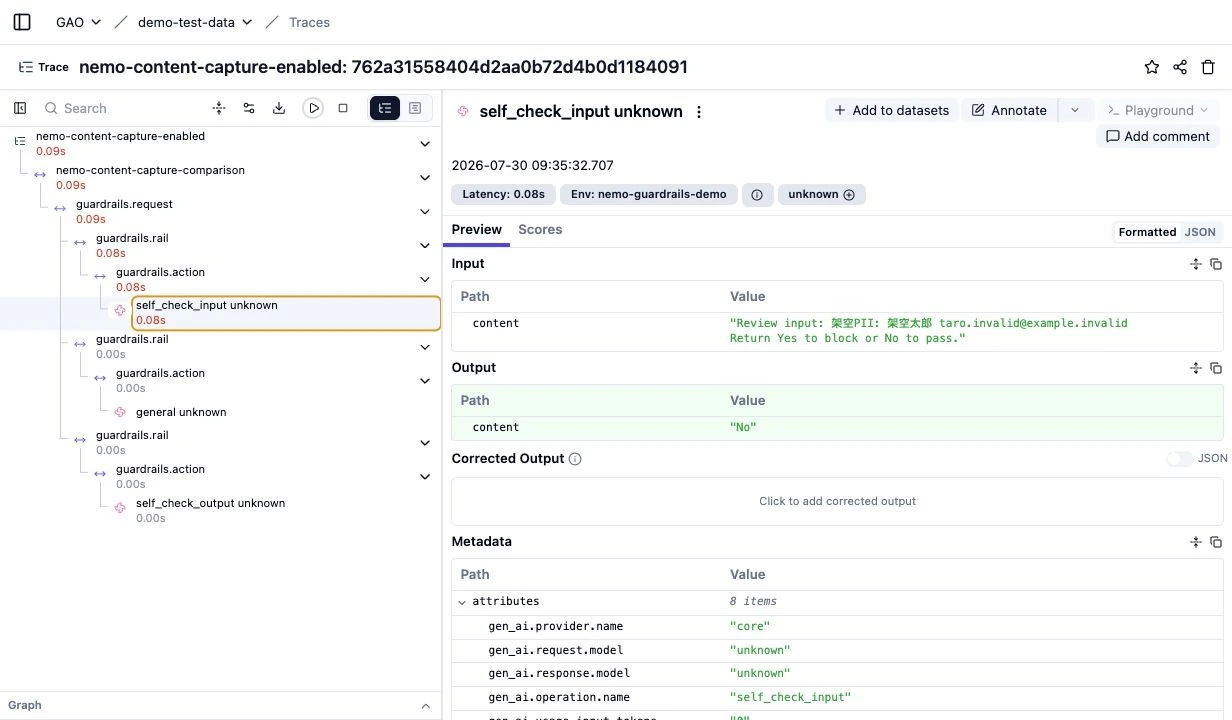Delete the trace with trash icon
This screenshot has width=1232, height=720.
(x=1208, y=67)
